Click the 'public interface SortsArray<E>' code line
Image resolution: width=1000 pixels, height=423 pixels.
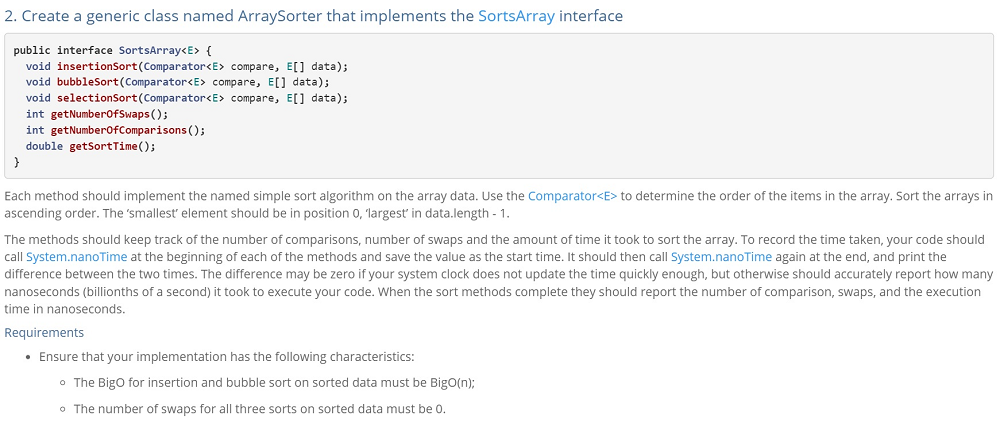[x=116, y=50]
